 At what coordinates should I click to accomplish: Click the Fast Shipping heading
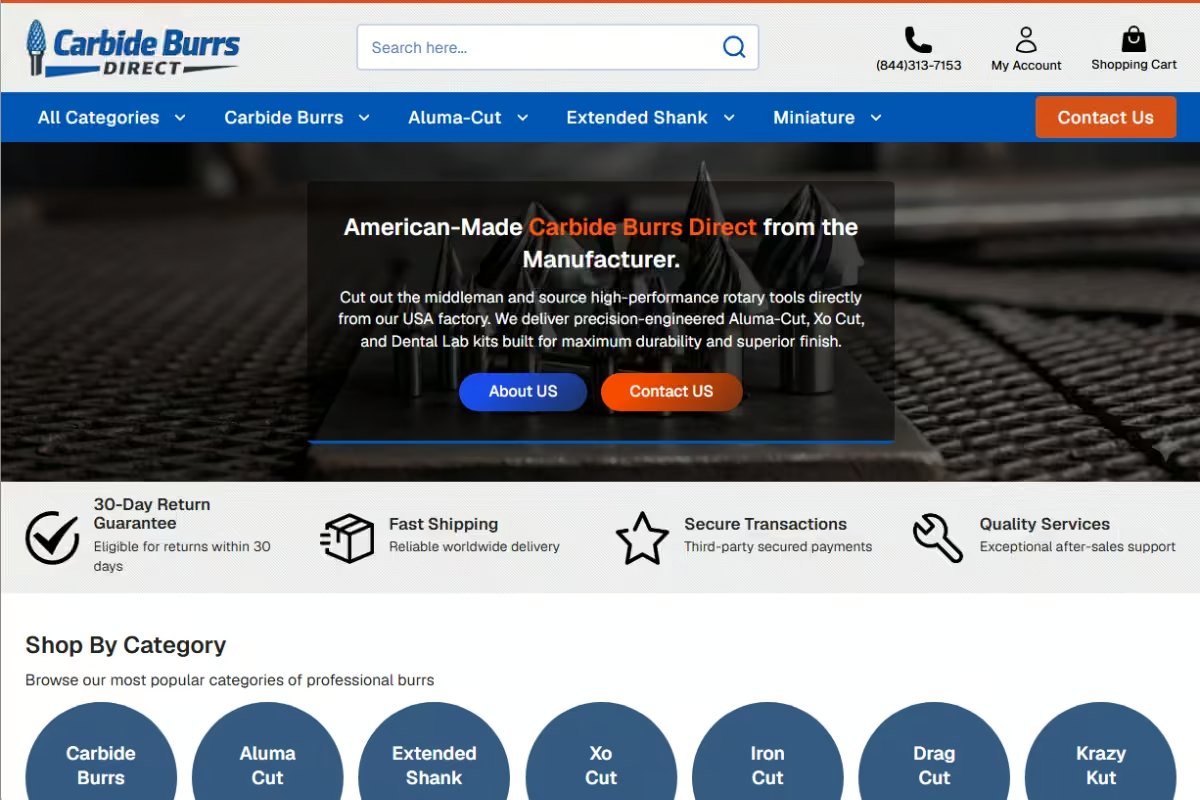pyautogui.click(x=443, y=524)
